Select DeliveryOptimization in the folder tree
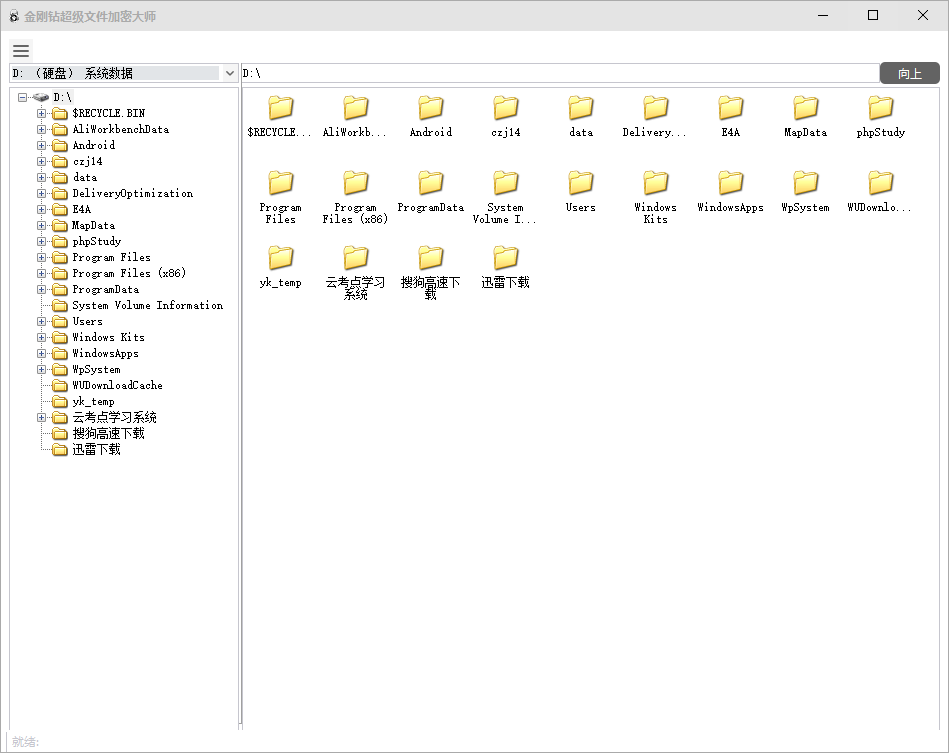 pyautogui.click(x=132, y=193)
